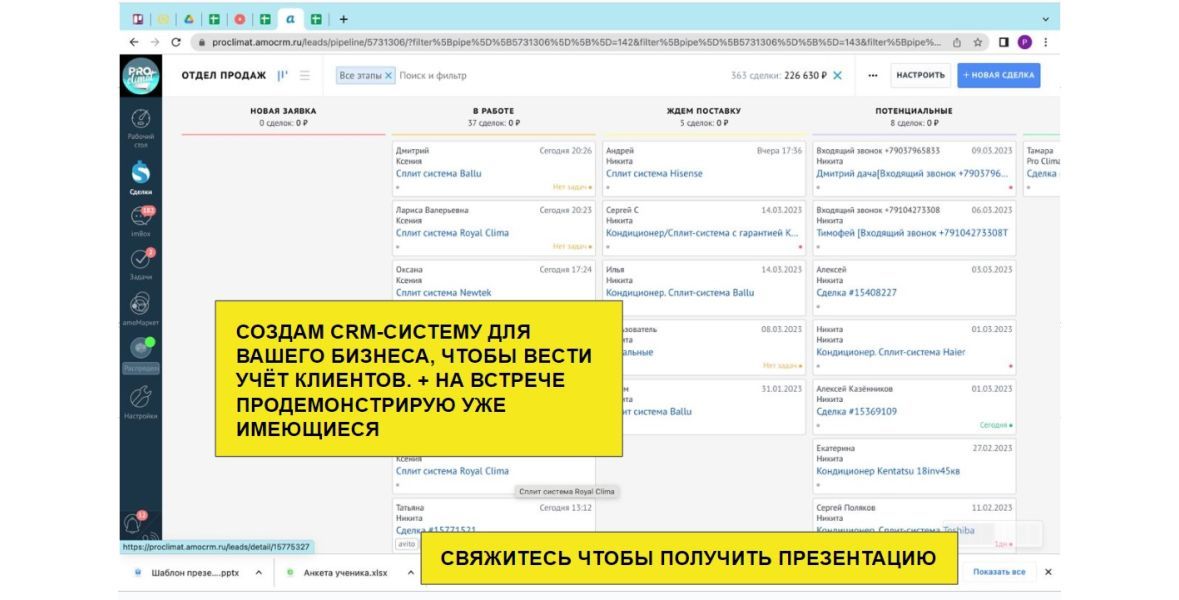Open a new browser tab

tap(344, 20)
